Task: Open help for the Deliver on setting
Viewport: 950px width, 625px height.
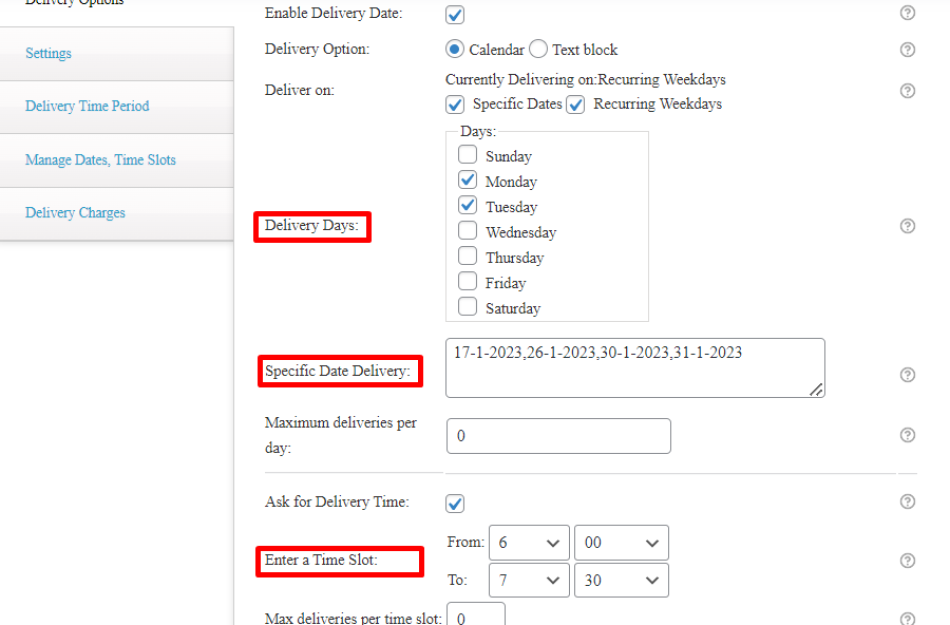Action: point(907,90)
